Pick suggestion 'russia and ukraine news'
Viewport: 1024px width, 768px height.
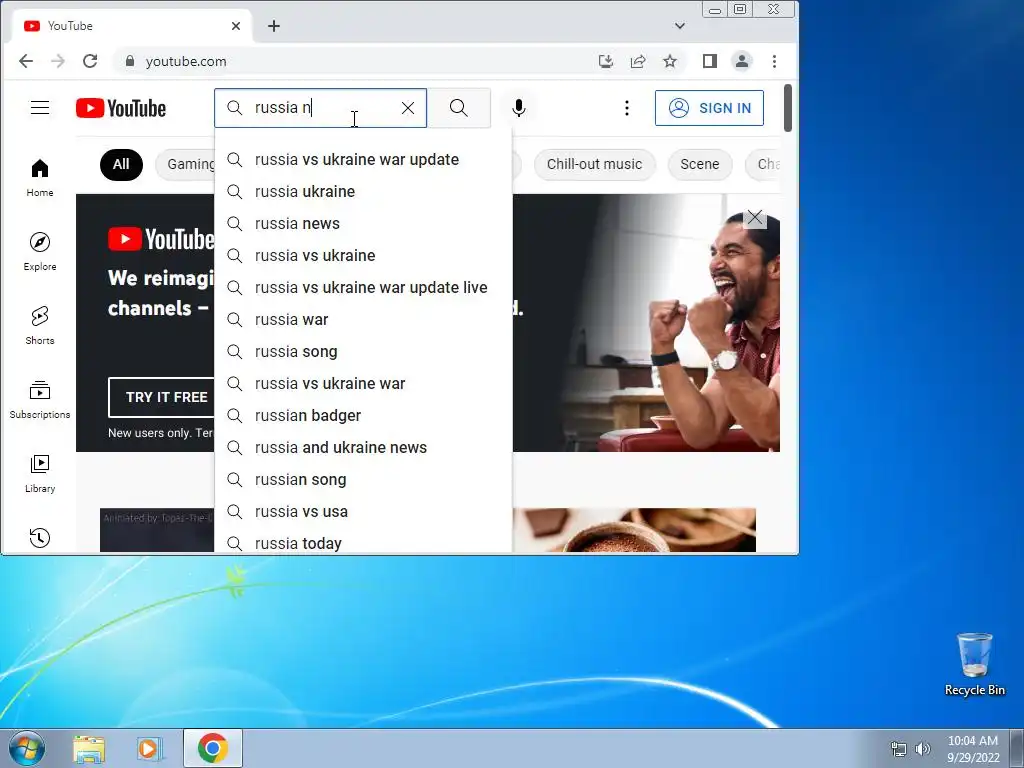point(363,448)
